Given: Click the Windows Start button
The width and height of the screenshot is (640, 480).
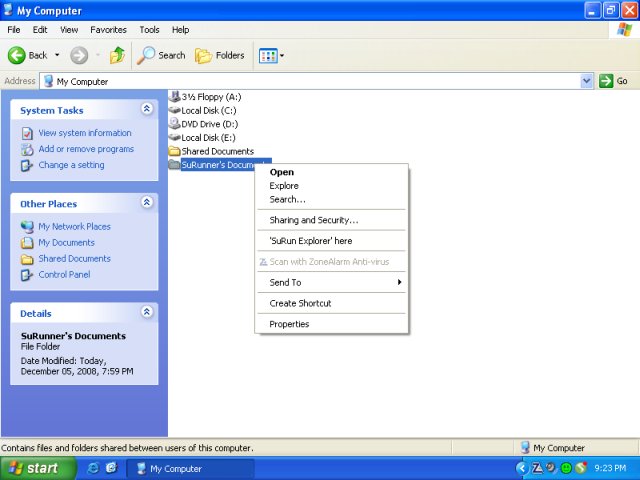Looking at the screenshot, I should click(x=35, y=468).
